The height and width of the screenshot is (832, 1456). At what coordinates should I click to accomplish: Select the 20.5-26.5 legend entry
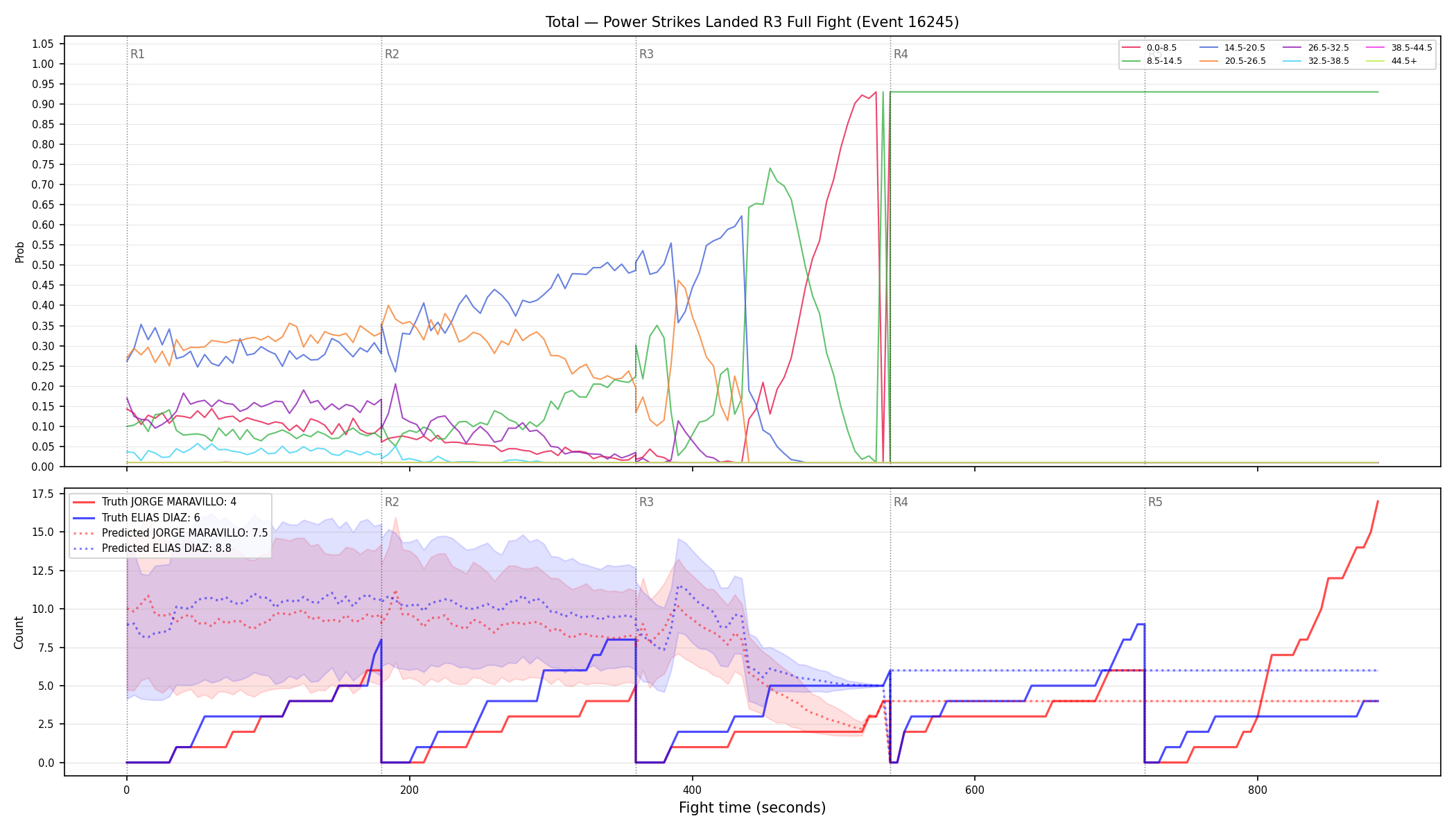pos(1232,61)
